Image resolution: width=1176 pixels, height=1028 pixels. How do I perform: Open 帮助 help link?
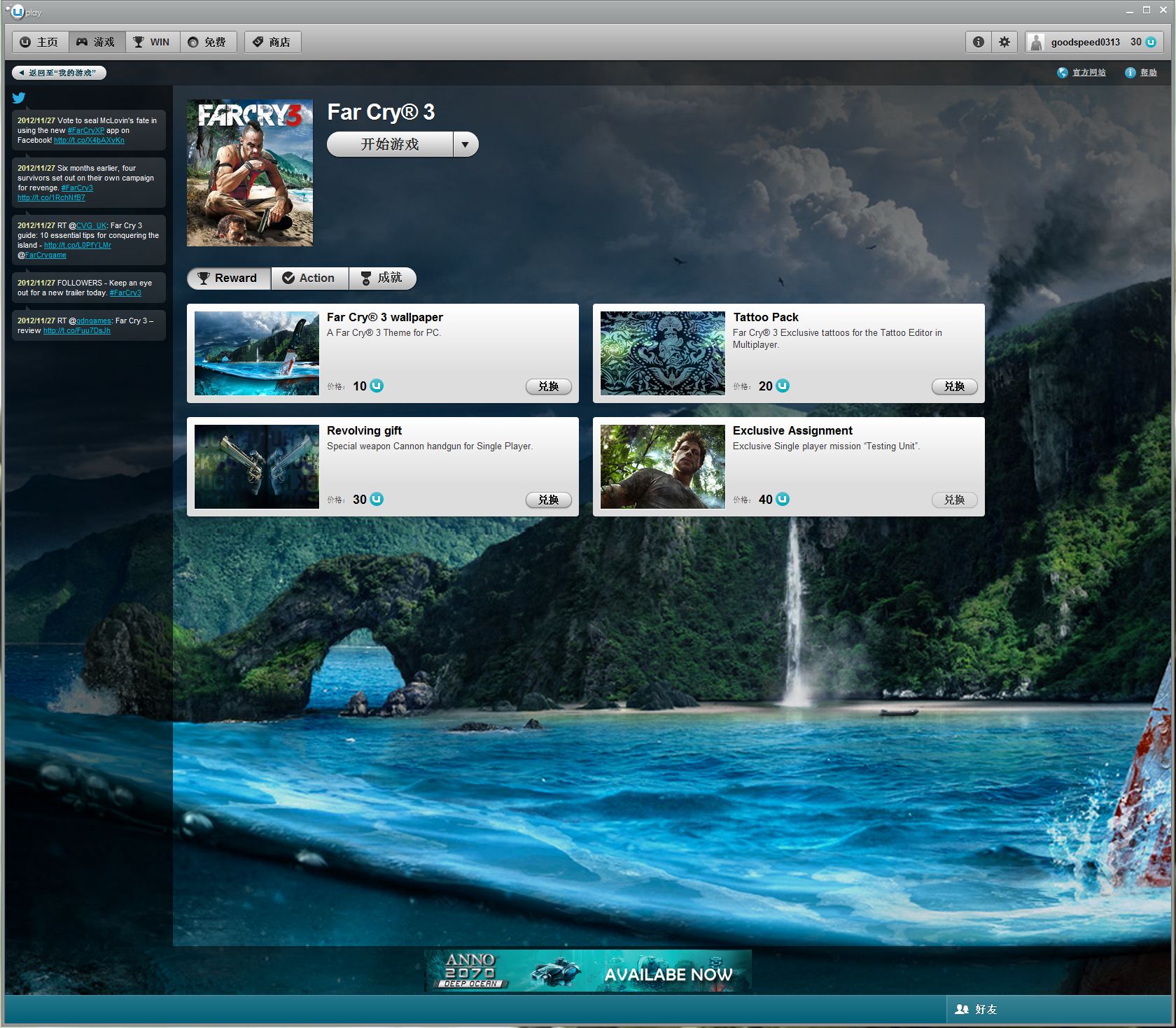click(1148, 73)
